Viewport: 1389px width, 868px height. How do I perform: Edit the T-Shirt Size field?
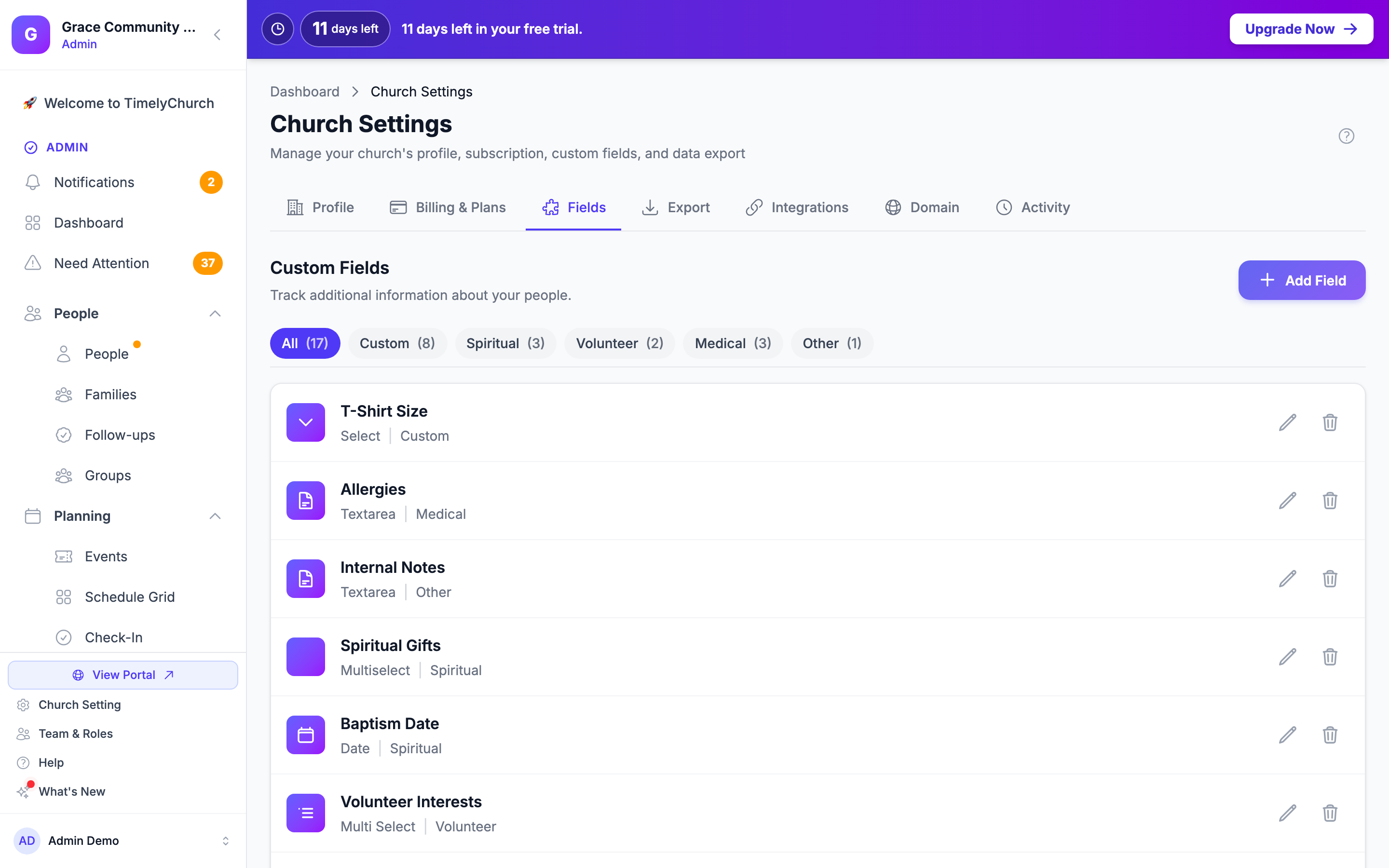pyautogui.click(x=1287, y=422)
